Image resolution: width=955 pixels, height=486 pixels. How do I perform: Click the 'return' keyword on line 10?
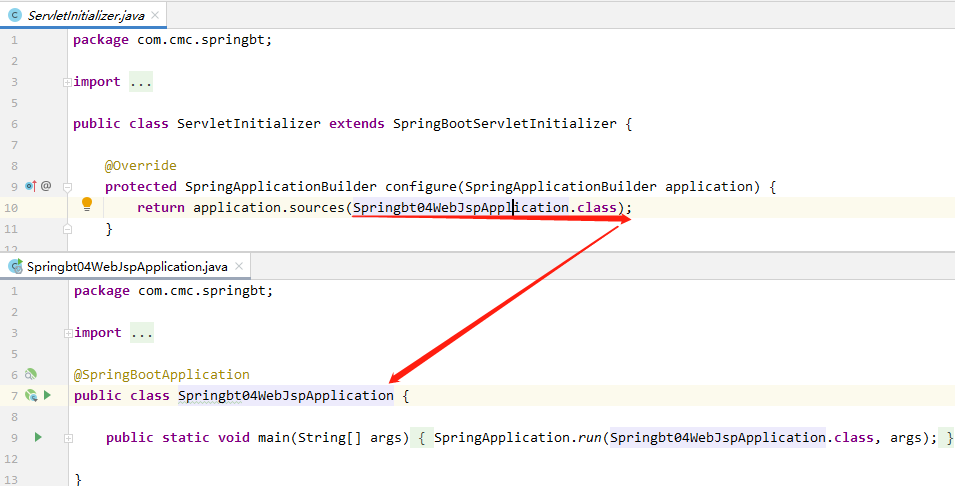point(161,207)
